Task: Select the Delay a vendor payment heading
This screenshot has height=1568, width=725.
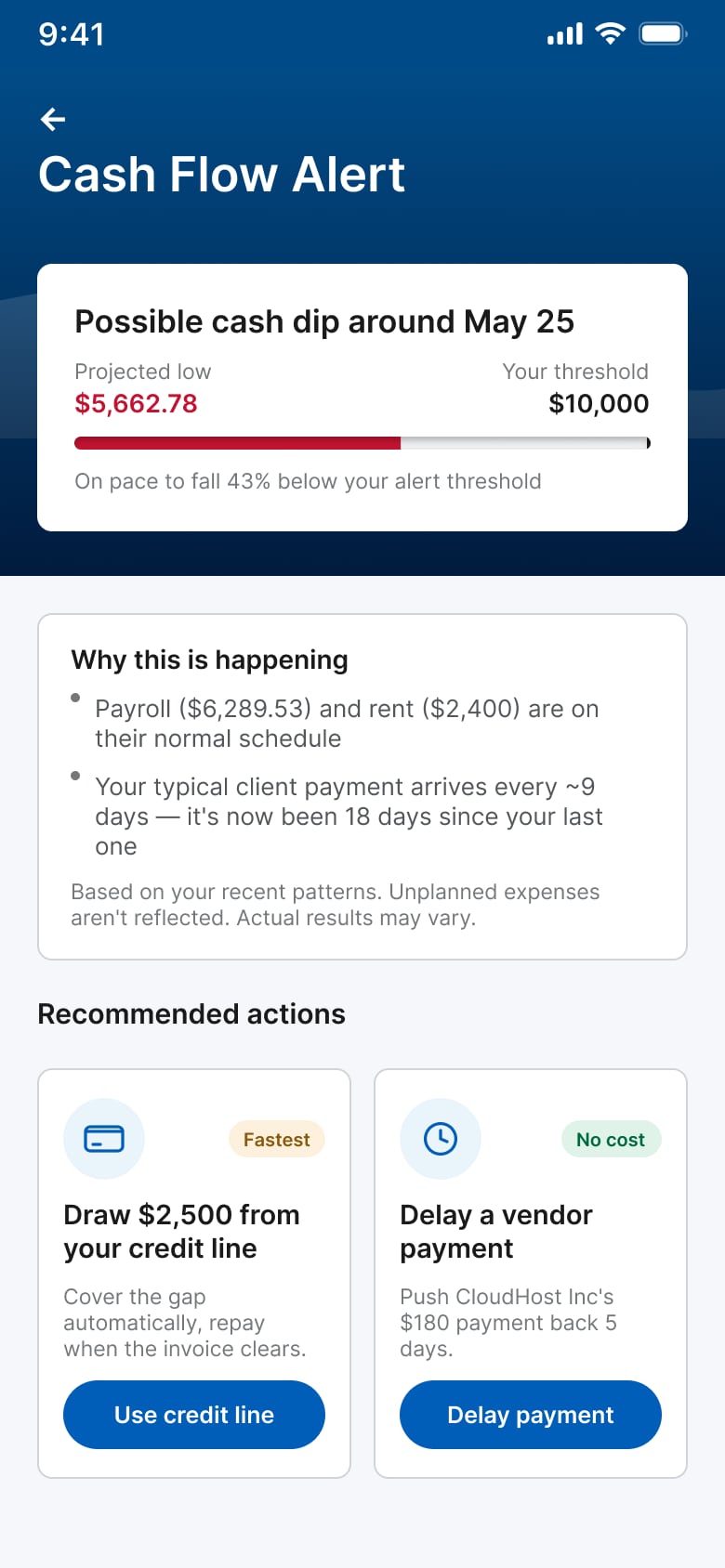Action: [496, 1232]
